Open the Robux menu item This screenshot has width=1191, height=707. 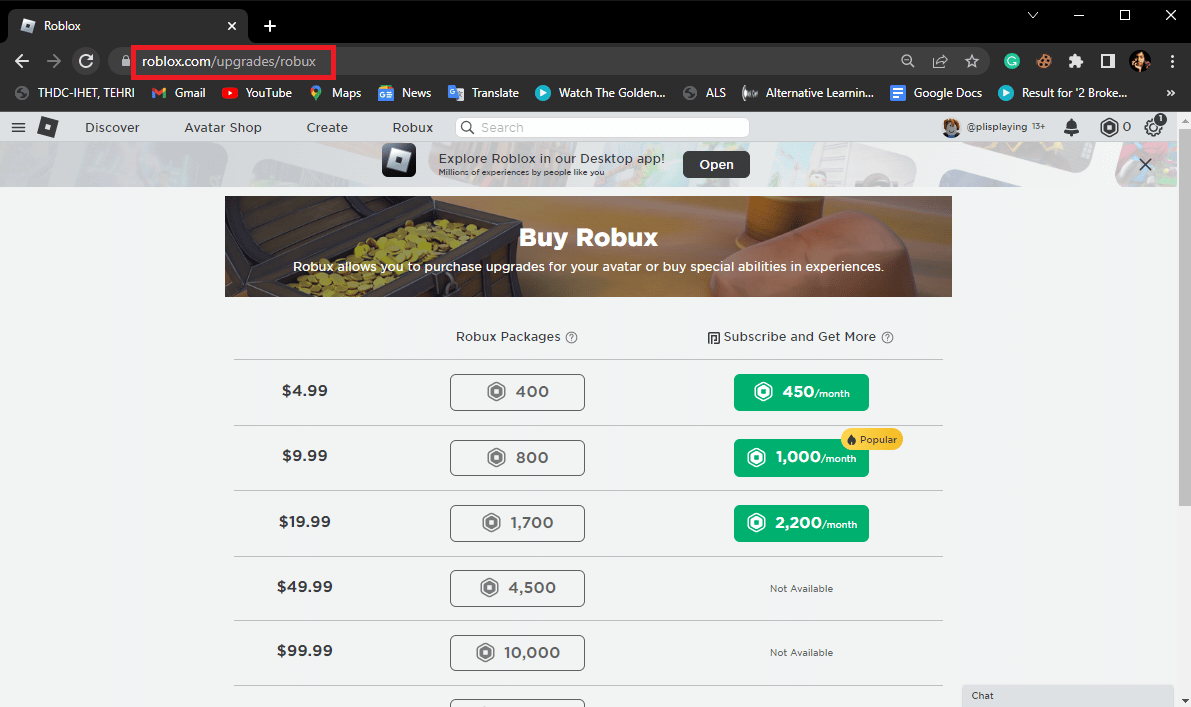[x=412, y=128]
